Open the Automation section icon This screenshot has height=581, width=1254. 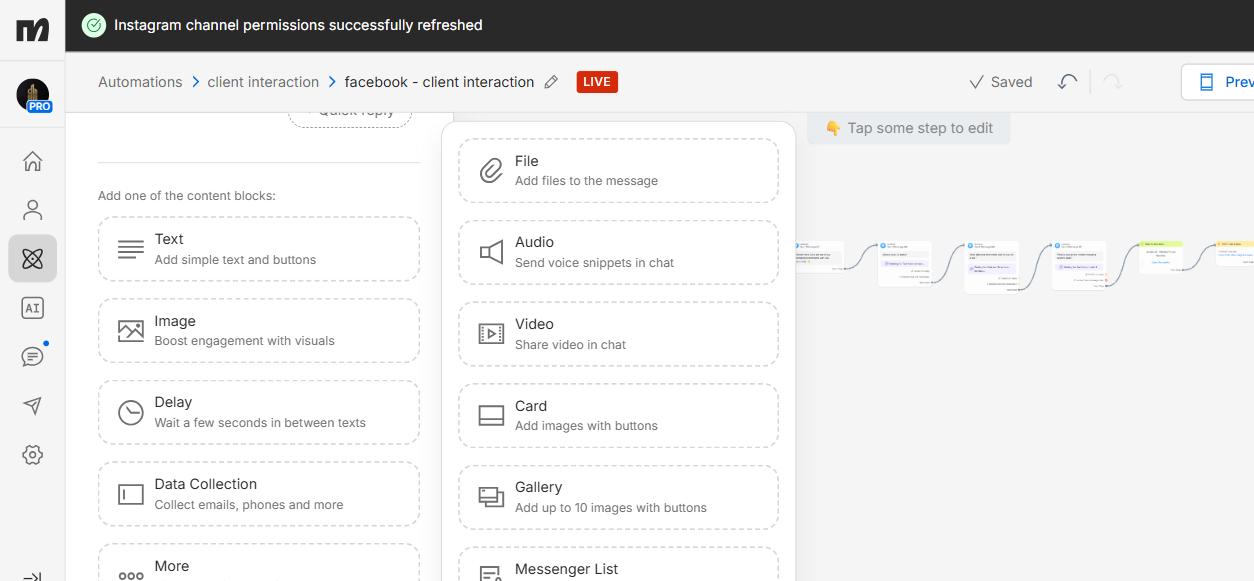point(32,259)
